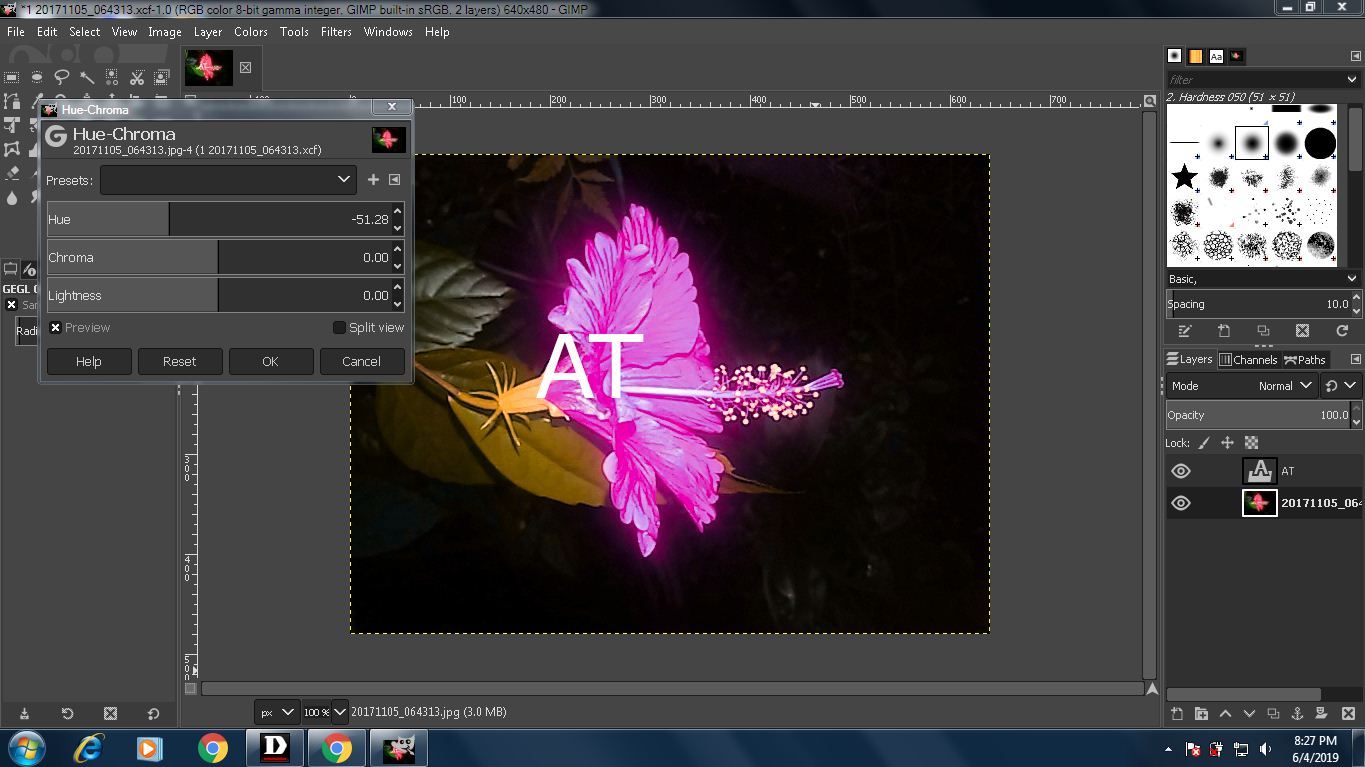Toggle the Lock pixels brush icon
The height and width of the screenshot is (767, 1365).
coord(1204,443)
